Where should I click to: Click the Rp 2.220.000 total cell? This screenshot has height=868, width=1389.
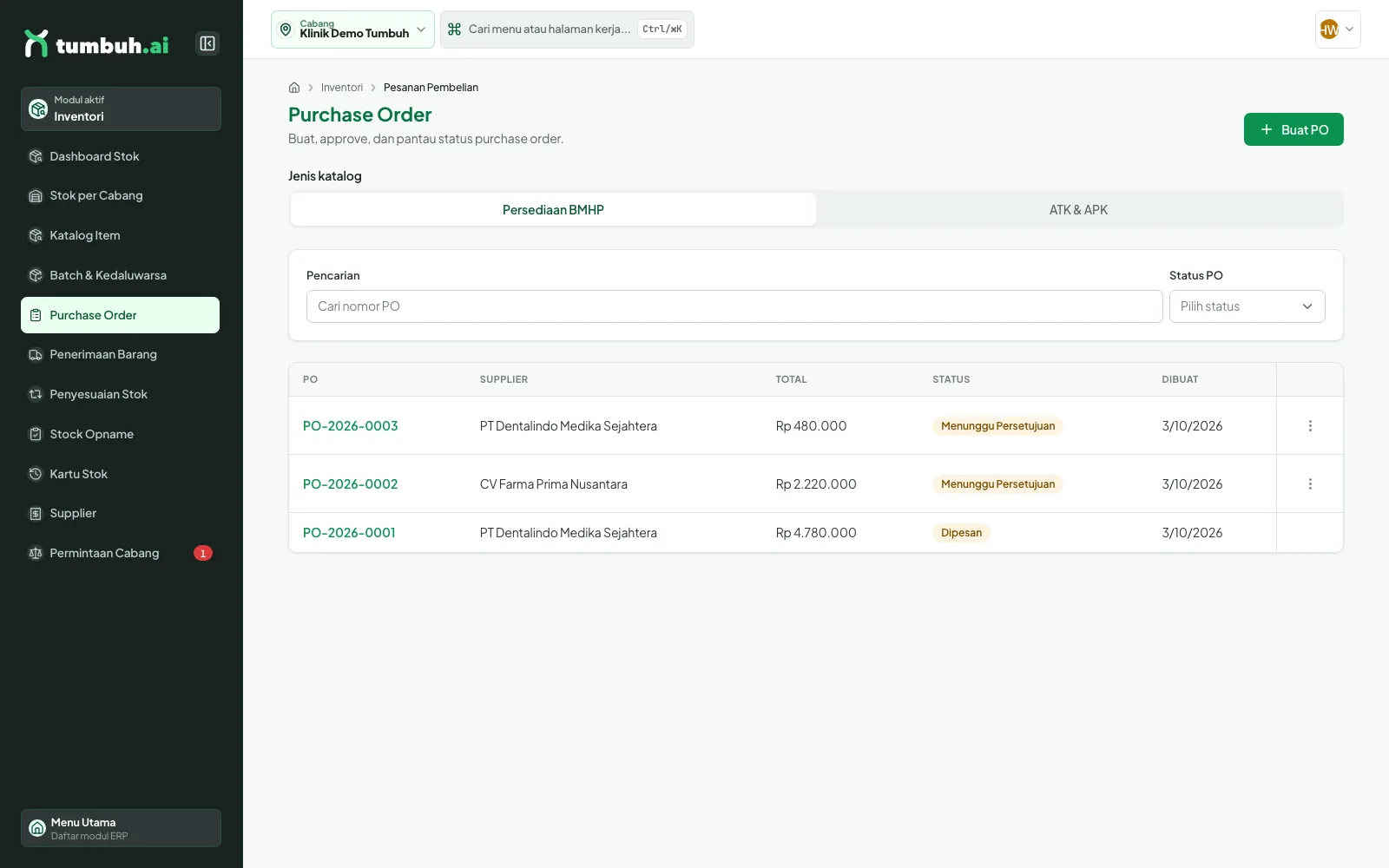point(816,484)
